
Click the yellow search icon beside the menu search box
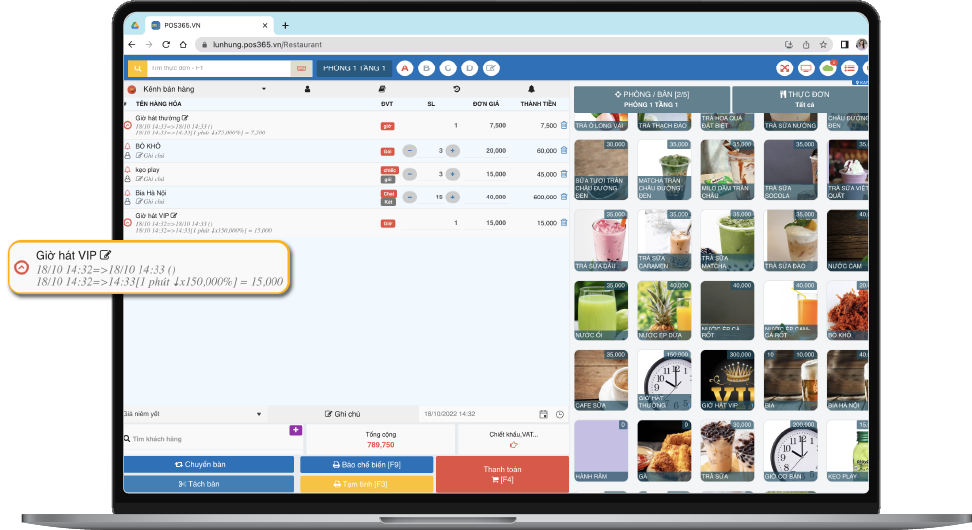[x=138, y=68]
